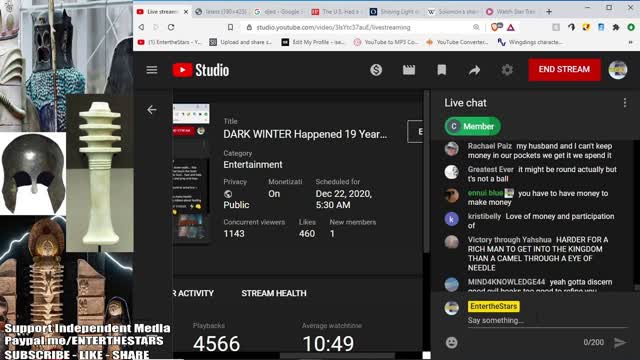Open the YouTube Studio hamburger menu
Viewport: 640px width, 360px height.
[152, 70]
